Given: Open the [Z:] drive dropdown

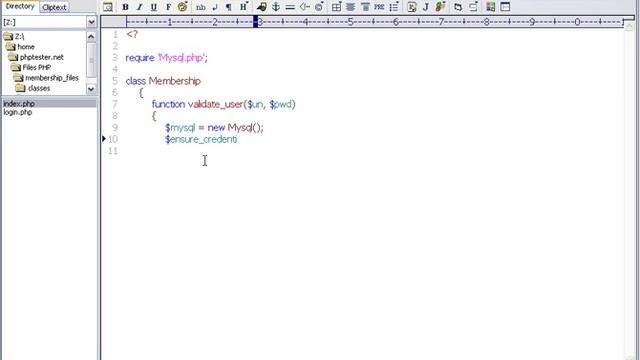Looking at the screenshot, I should (91, 22).
